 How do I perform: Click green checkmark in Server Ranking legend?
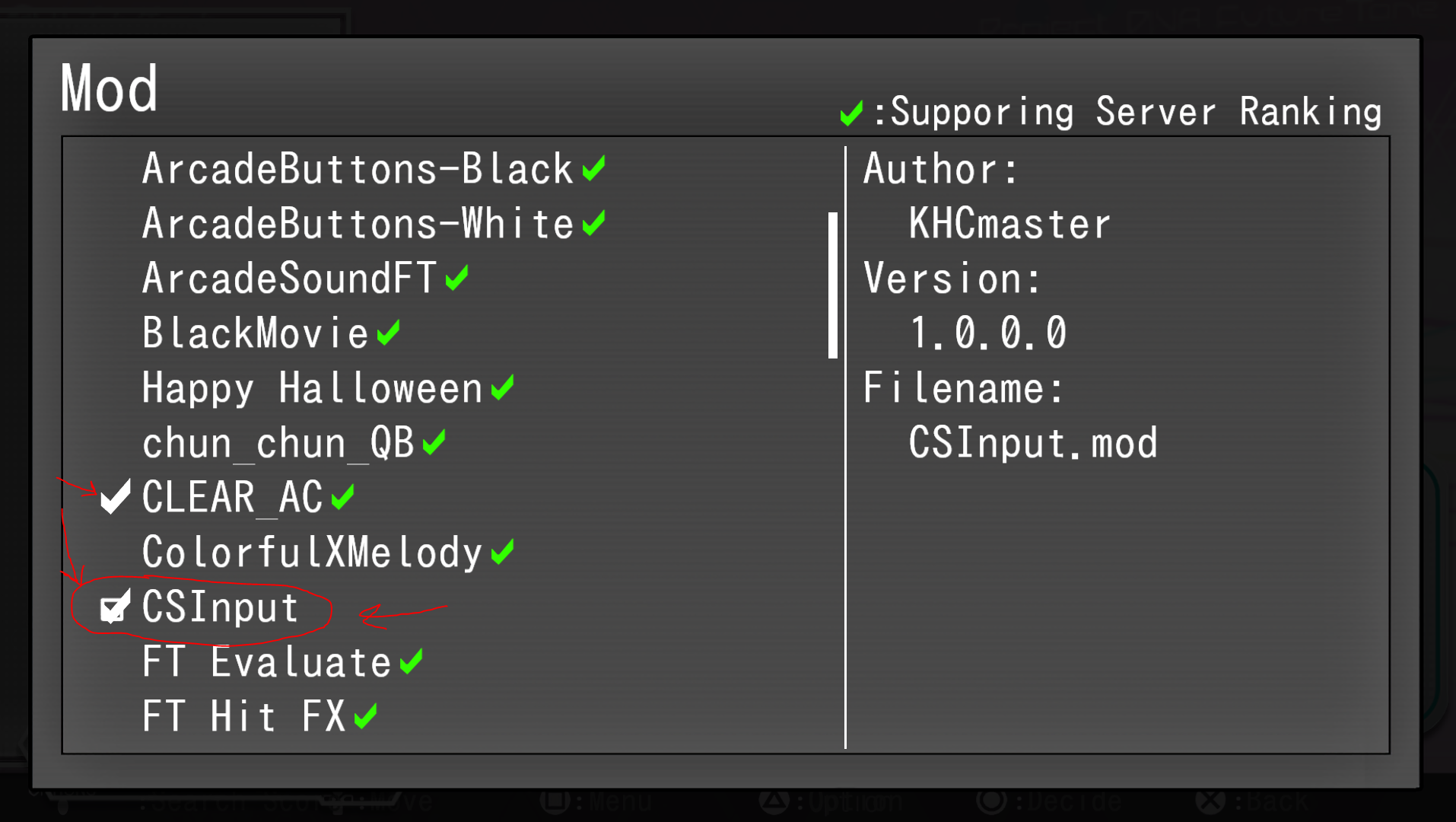(x=851, y=113)
